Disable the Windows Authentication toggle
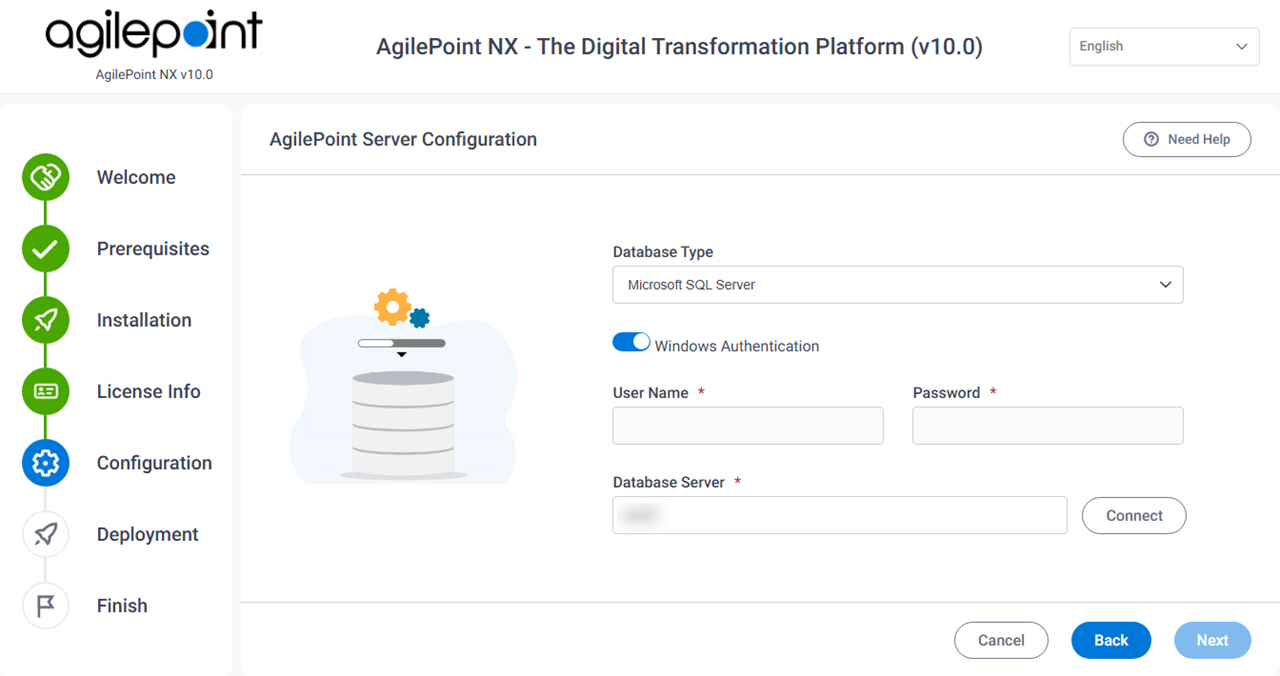1280x676 pixels. pos(631,342)
